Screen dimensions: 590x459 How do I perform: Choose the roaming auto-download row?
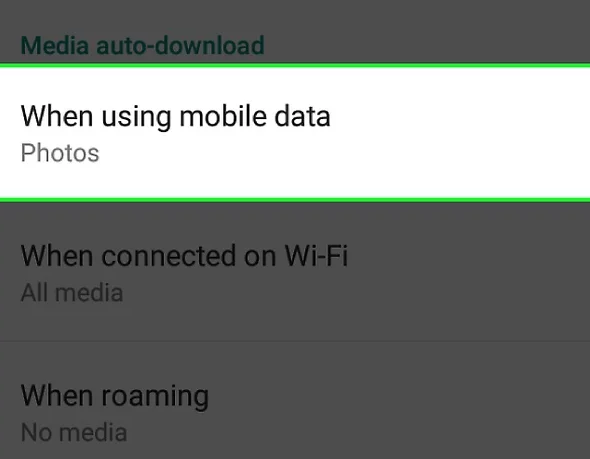click(295, 400)
